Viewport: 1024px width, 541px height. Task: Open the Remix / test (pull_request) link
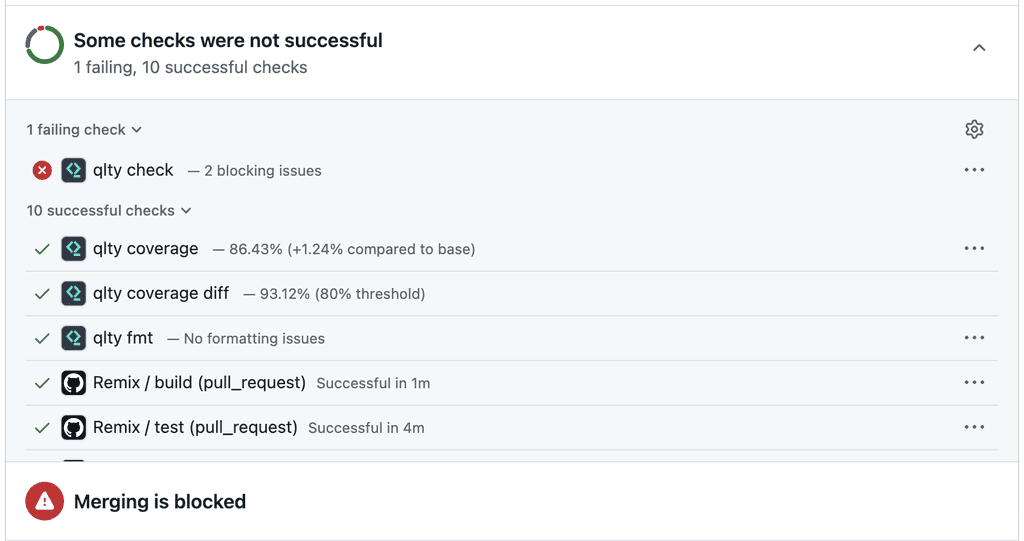pyautogui.click(x=195, y=427)
